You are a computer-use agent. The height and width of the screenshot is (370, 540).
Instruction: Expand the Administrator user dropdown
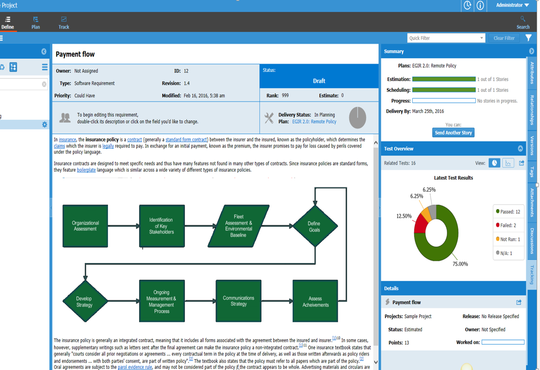coord(512,5)
